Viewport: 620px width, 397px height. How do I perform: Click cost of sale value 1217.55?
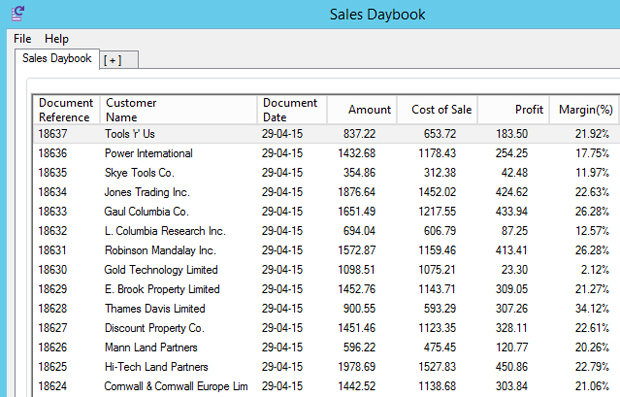(x=437, y=212)
